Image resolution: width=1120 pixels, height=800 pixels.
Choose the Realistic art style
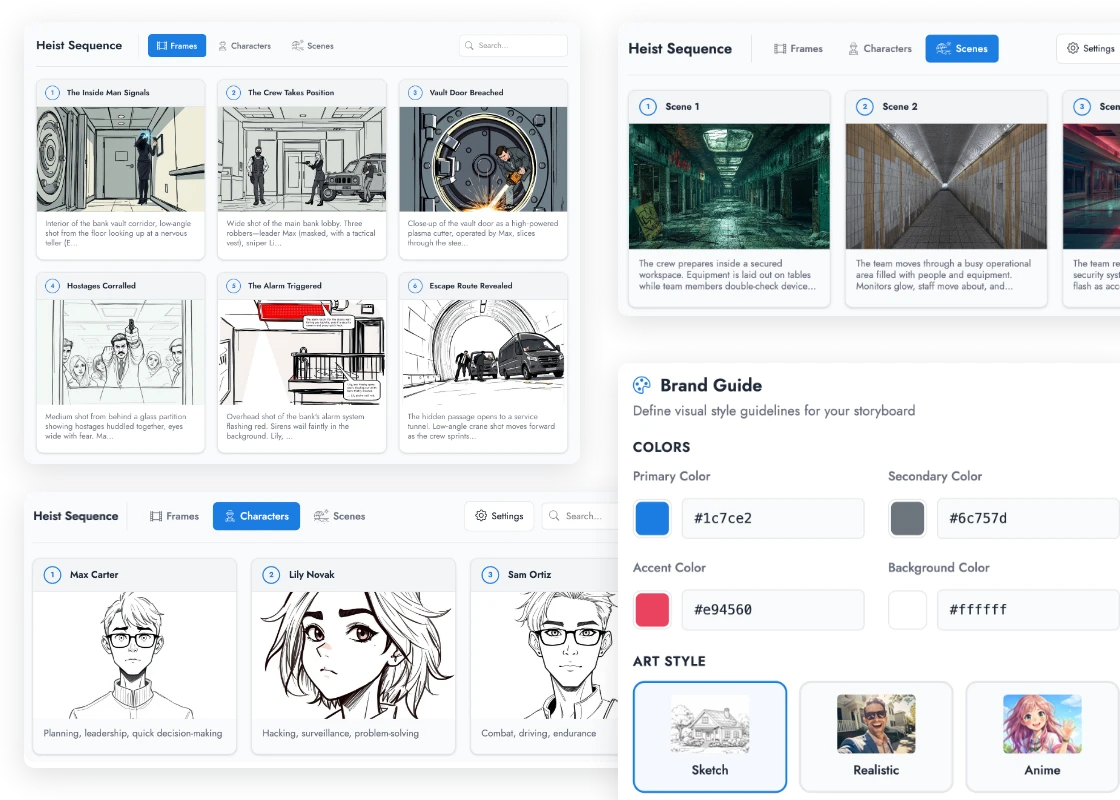click(x=876, y=736)
